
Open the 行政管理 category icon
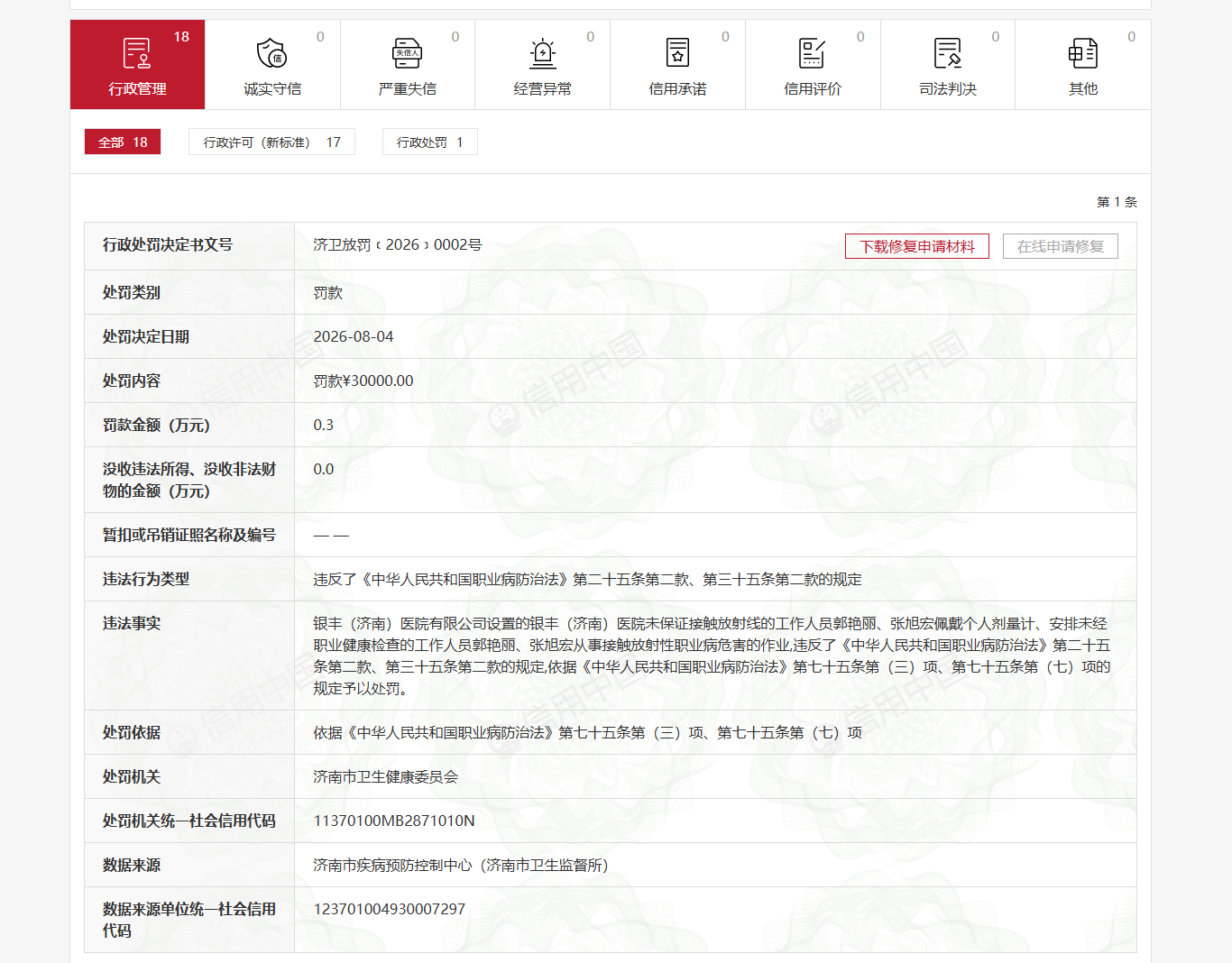pos(137,53)
